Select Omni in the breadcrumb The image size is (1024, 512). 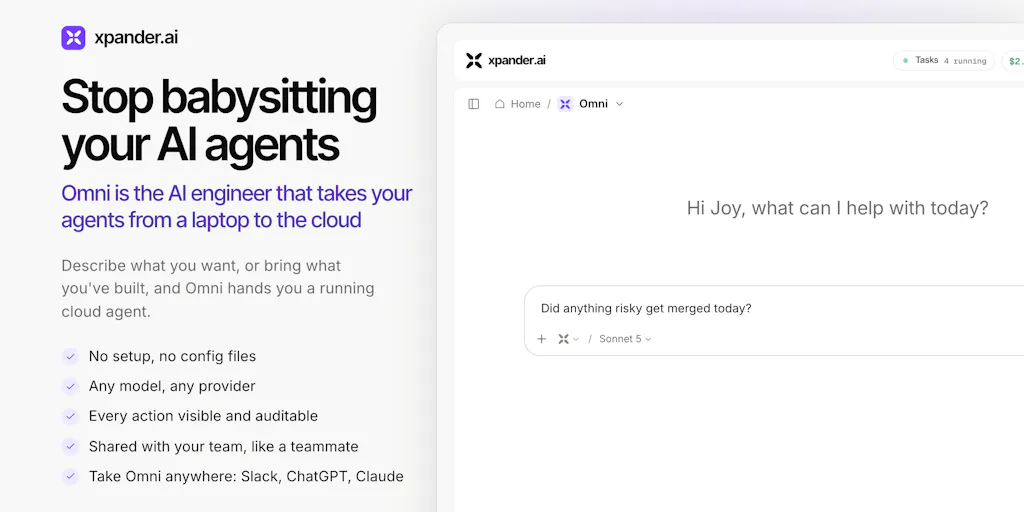click(593, 104)
